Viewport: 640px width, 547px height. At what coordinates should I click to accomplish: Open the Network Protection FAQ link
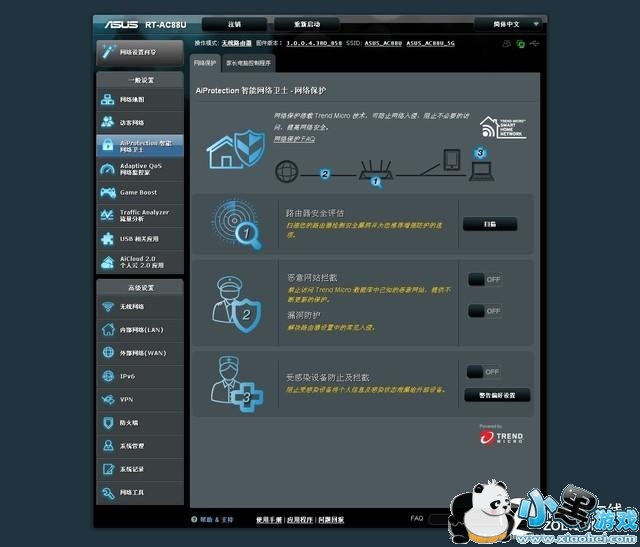point(294,139)
